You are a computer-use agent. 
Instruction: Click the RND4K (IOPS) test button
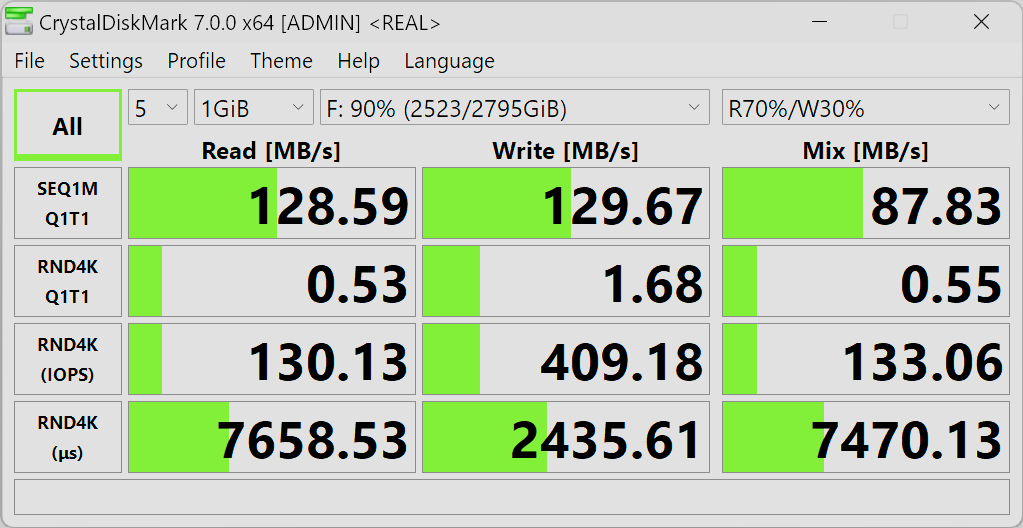click(x=68, y=359)
